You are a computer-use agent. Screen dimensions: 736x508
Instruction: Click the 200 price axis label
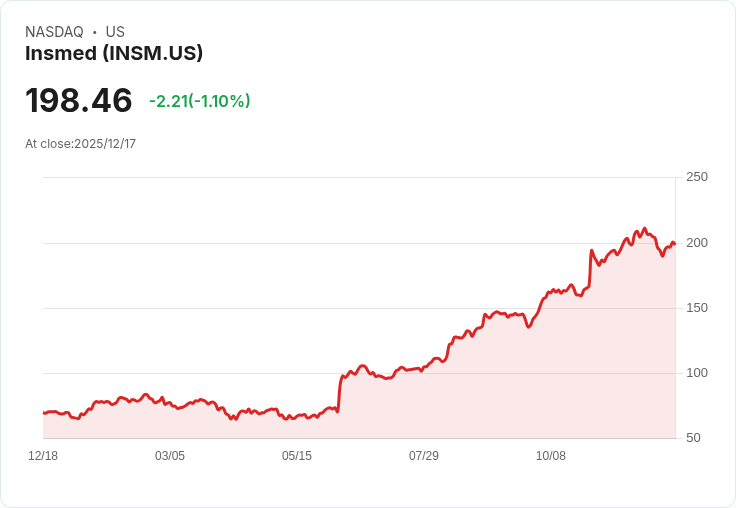[697, 243]
